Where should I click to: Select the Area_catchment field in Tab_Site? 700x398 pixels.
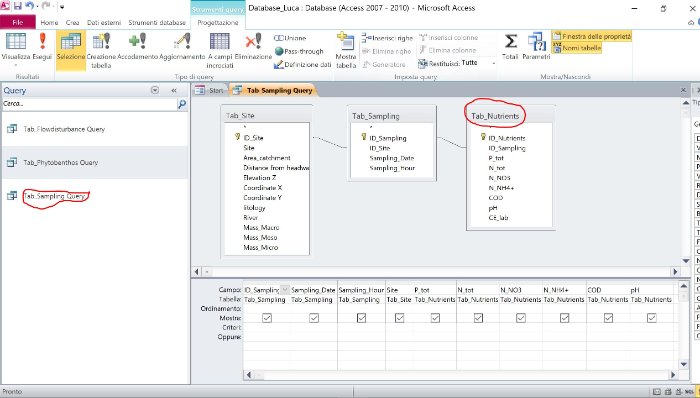[267, 158]
